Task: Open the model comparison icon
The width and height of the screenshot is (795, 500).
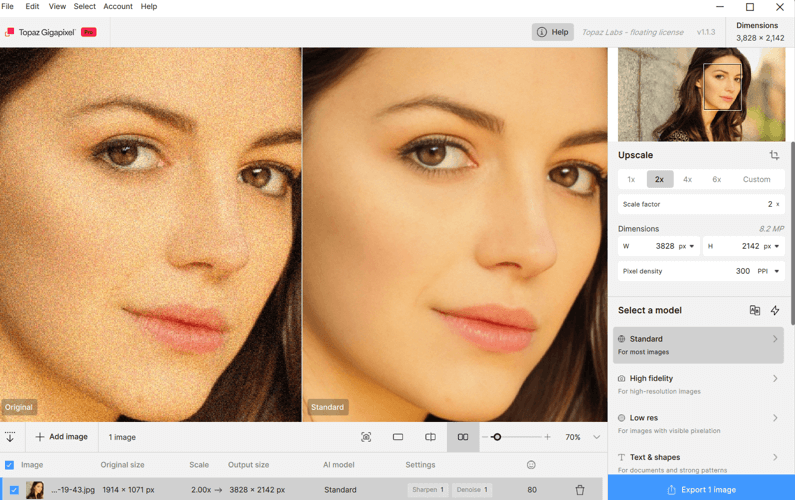Action: coord(755,311)
